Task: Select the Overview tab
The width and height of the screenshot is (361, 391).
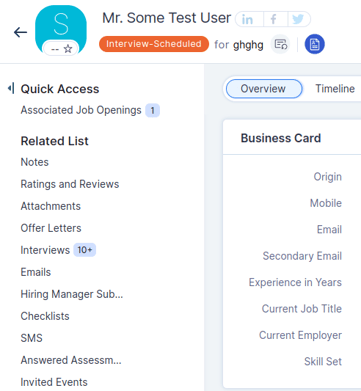Action: click(264, 89)
